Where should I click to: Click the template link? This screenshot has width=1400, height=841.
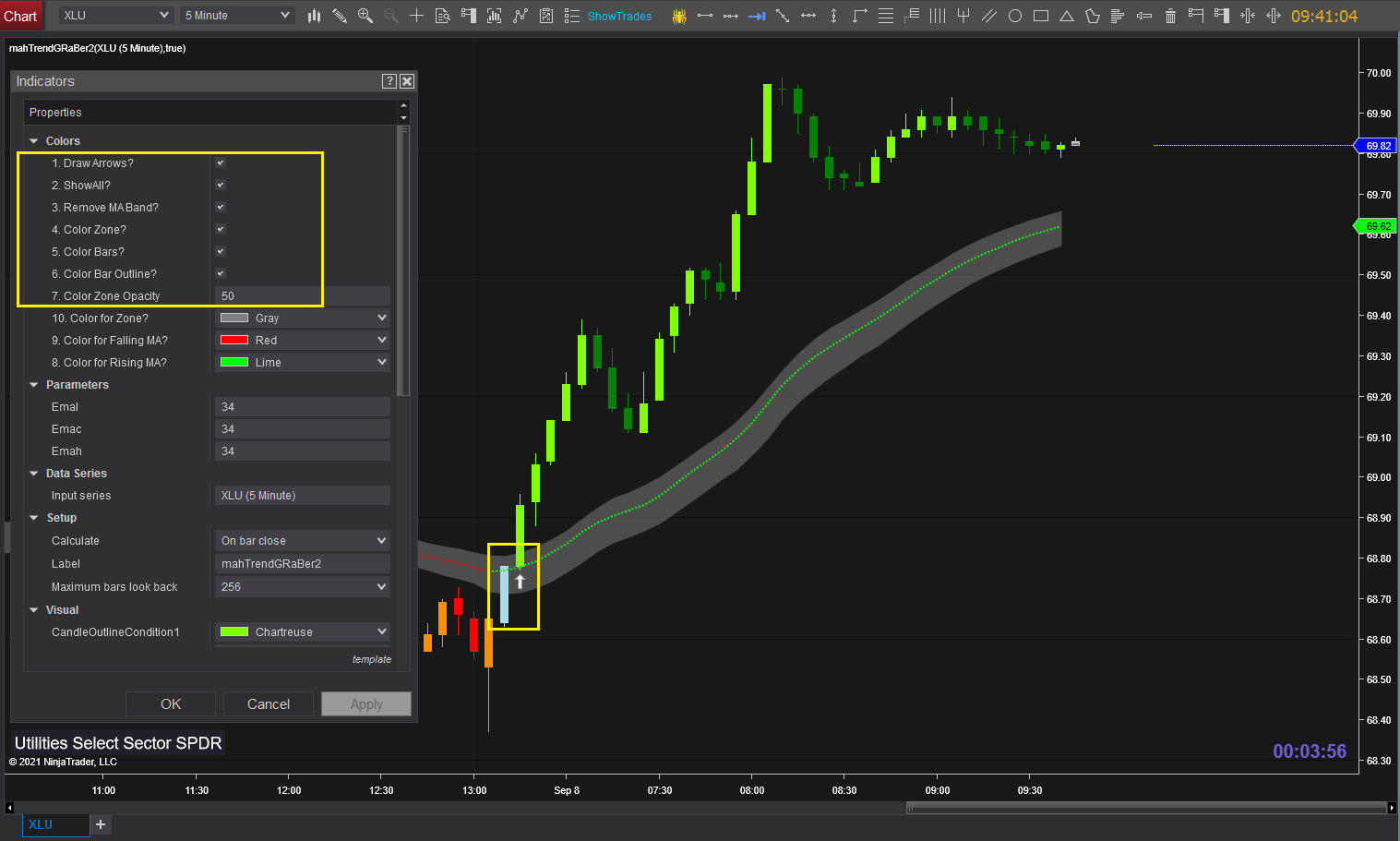pos(372,659)
